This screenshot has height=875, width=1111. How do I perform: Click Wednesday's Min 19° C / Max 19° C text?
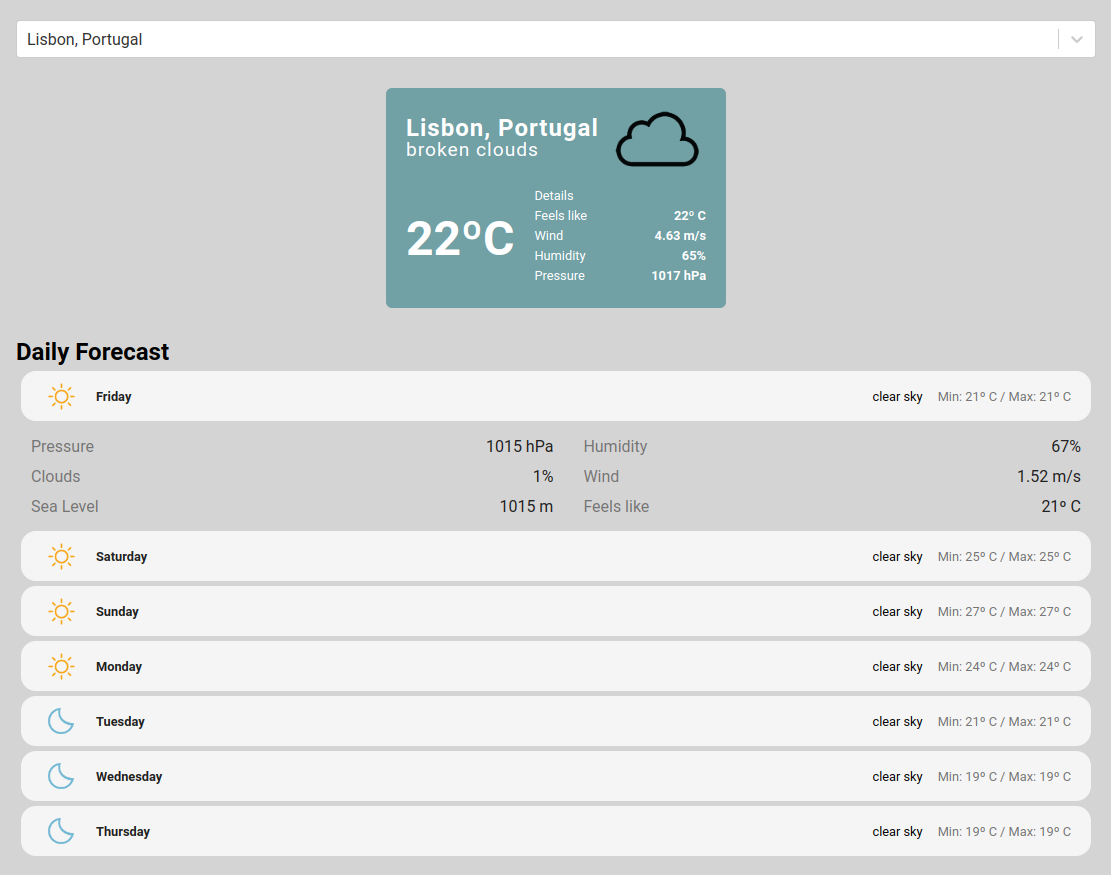tap(1004, 777)
